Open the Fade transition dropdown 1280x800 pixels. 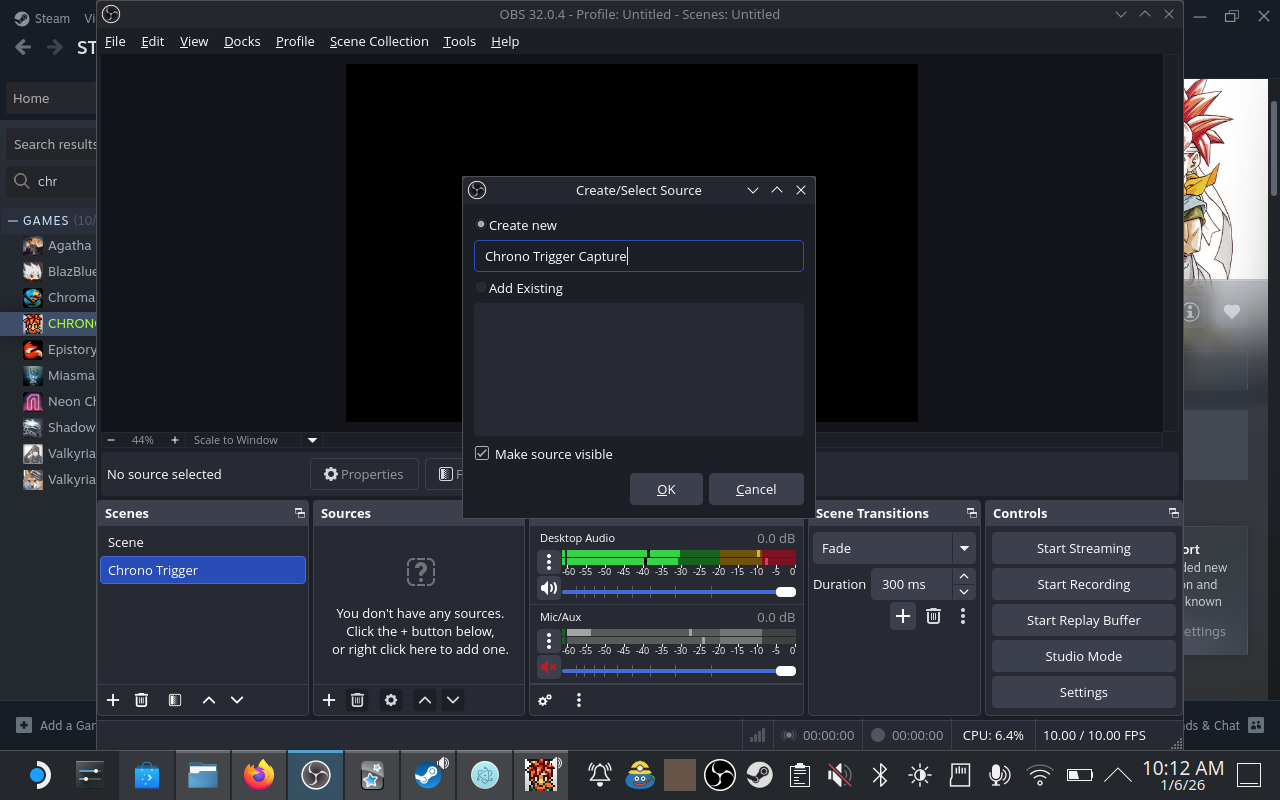click(963, 548)
